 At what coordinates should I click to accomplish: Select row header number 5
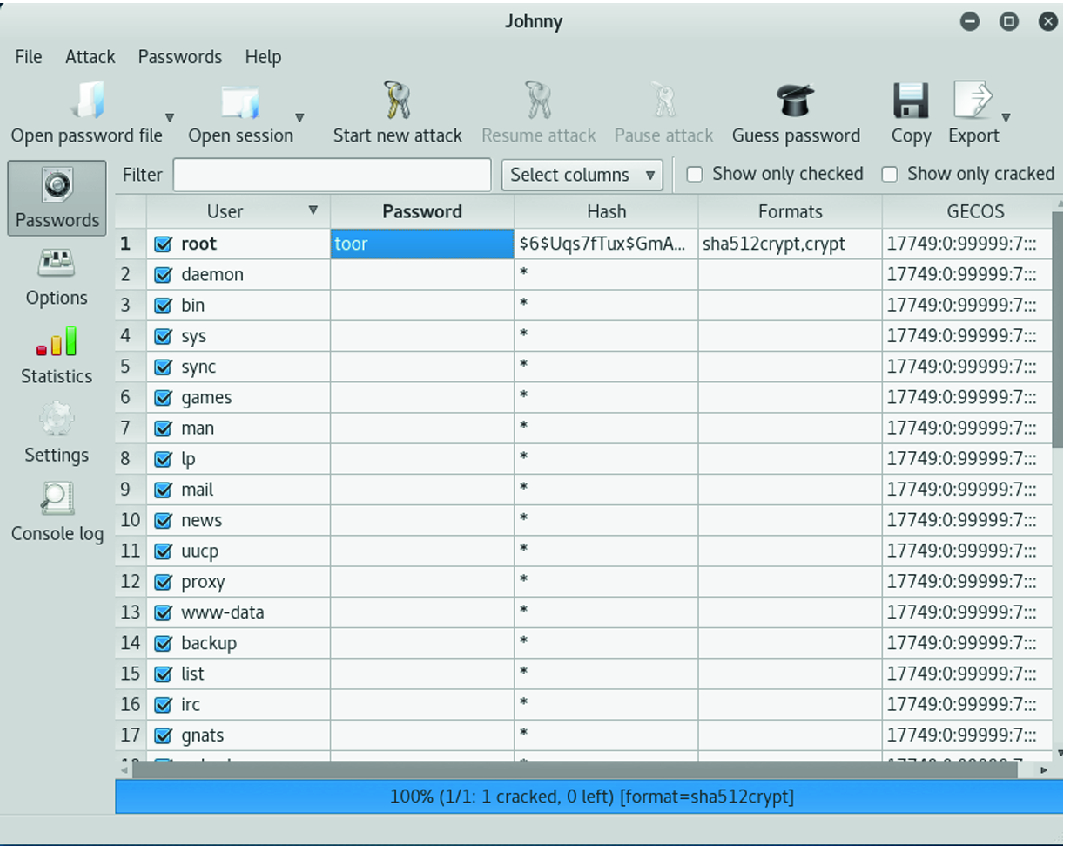pyautogui.click(x=131, y=367)
